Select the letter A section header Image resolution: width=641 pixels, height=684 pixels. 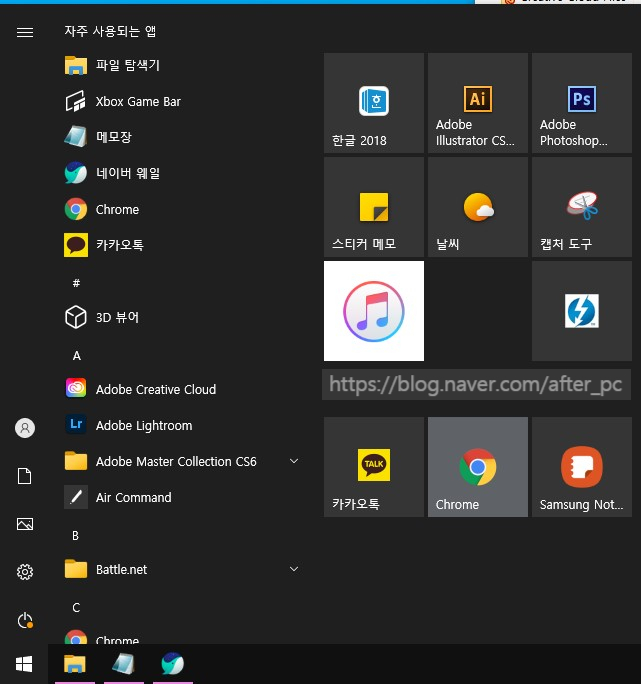(x=77, y=356)
